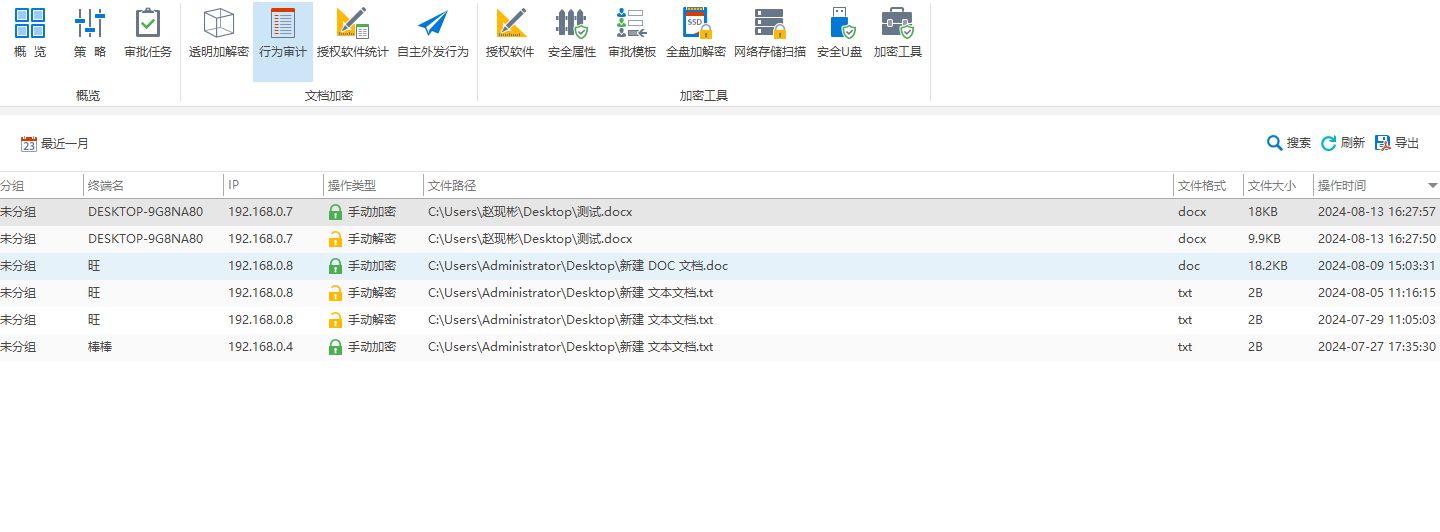Click yellow unlock icon in 2024-07-29 row
The width and height of the screenshot is (1440, 532).
pos(335,320)
